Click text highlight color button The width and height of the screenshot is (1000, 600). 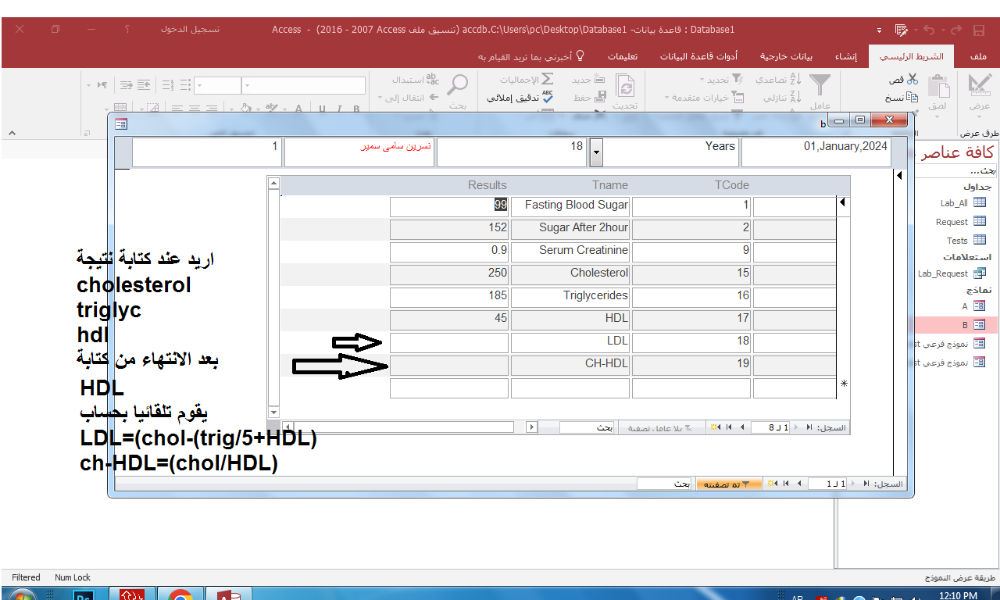pos(271,108)
